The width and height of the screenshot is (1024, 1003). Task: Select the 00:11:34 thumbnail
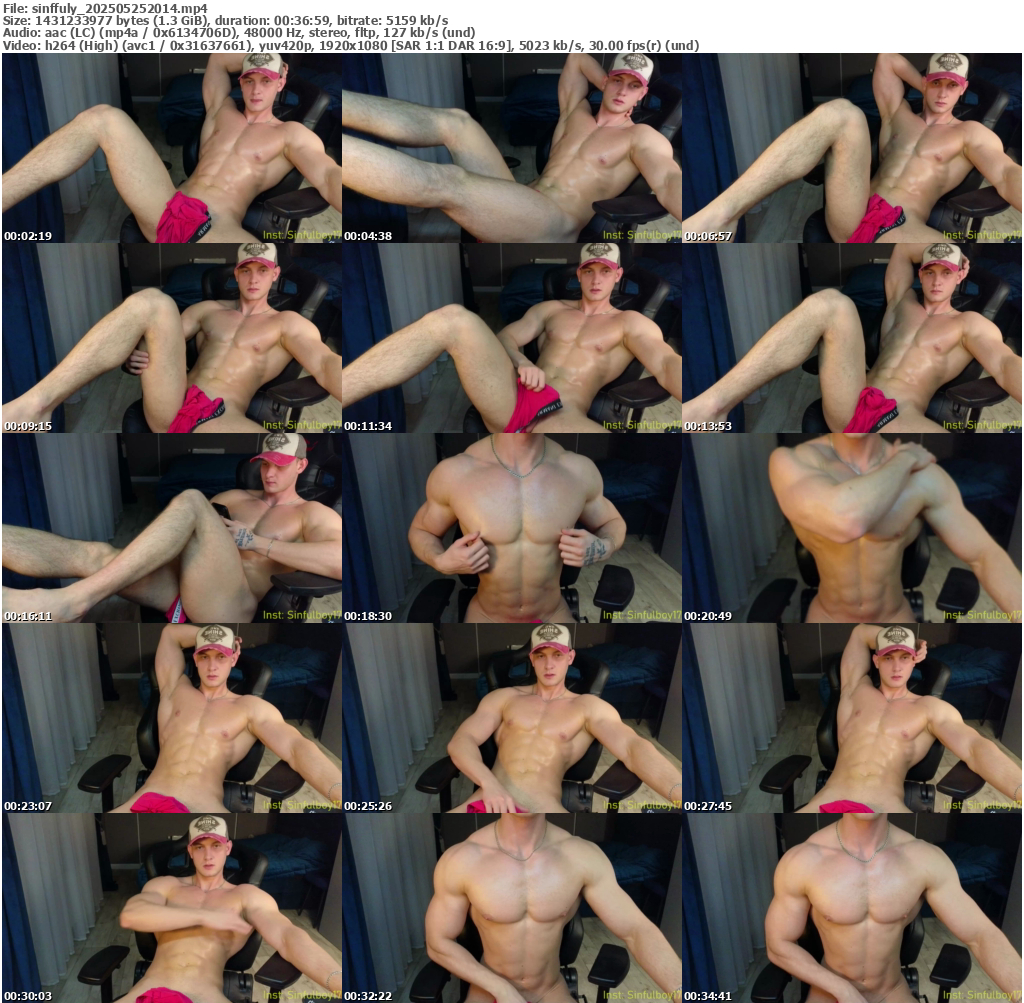tap(511, 338)
